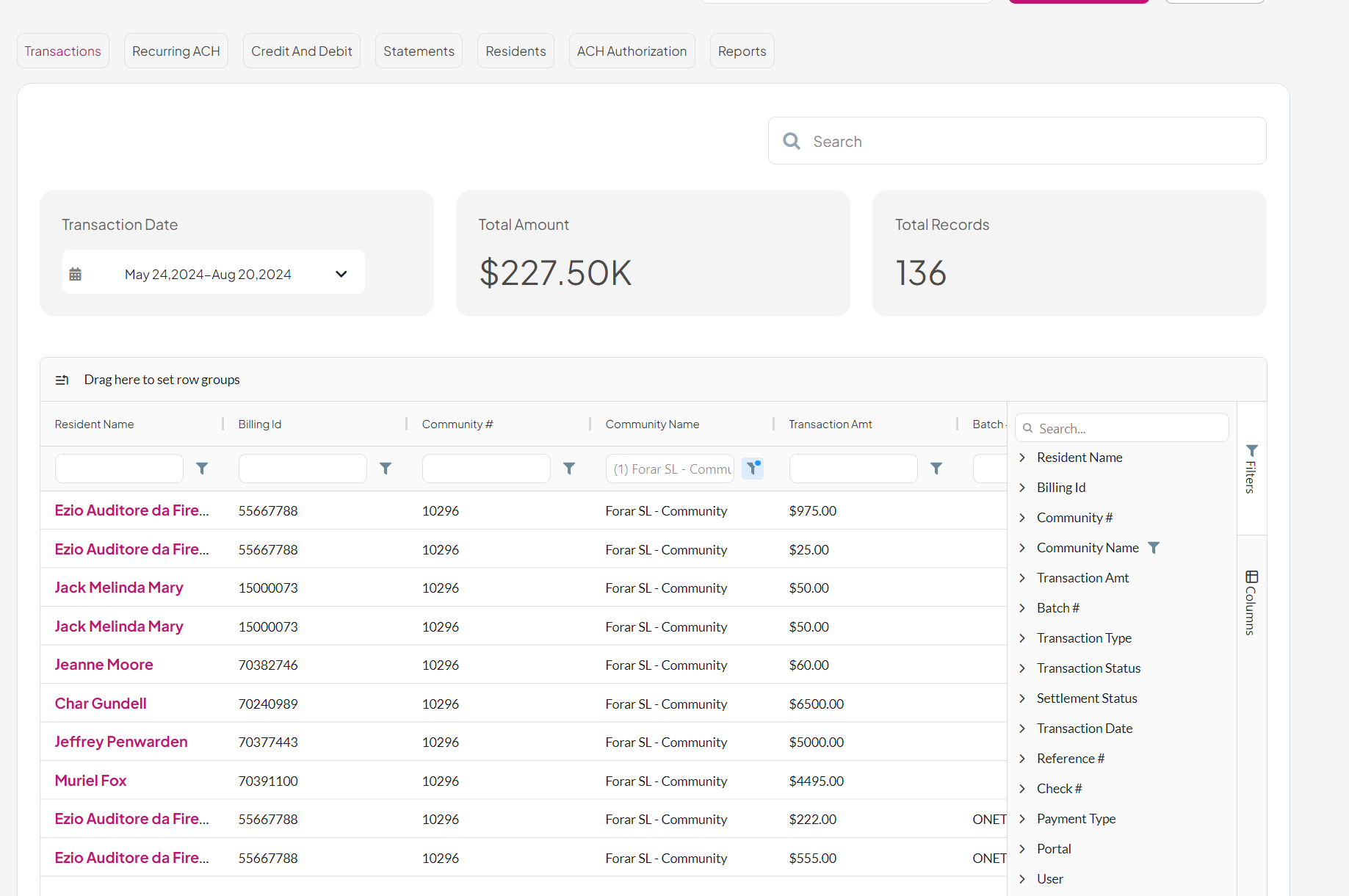Open the Reports tab
Viewport: 1349px width, 896px height.
(x=742, y=51)
